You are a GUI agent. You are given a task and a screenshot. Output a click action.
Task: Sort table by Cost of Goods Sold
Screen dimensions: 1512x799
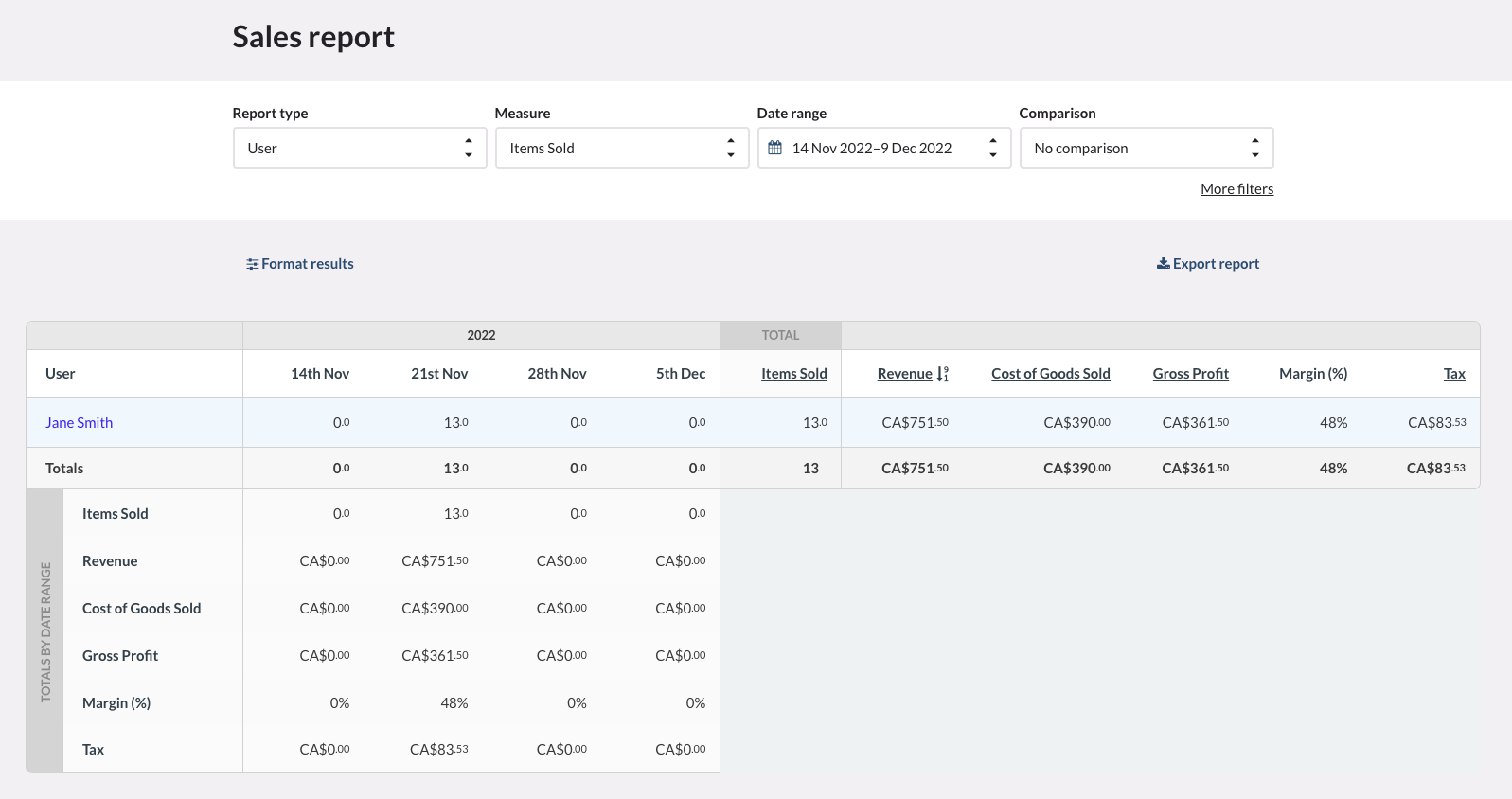1050,374
